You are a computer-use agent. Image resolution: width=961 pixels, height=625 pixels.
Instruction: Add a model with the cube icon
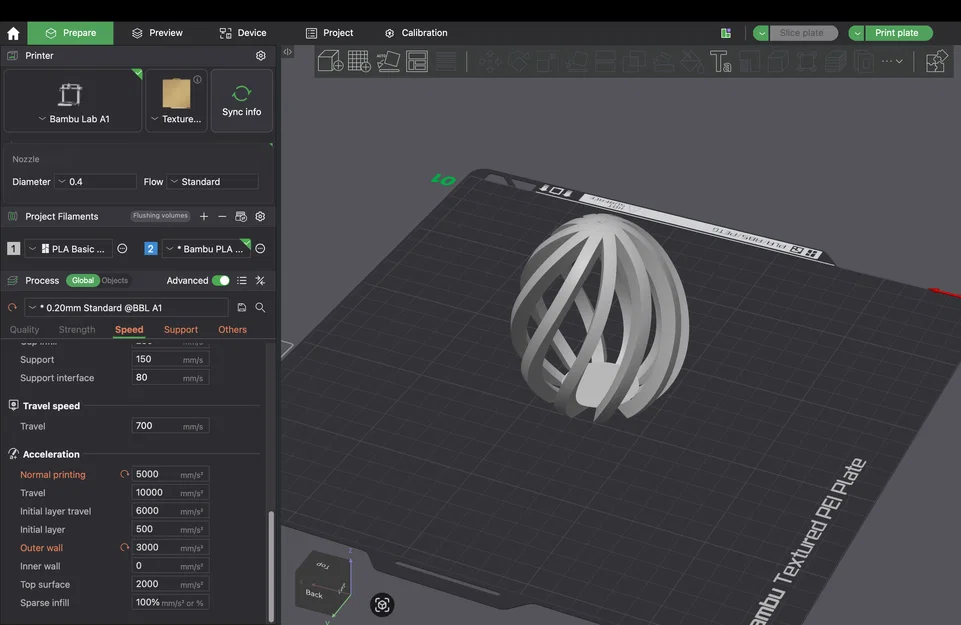point(330,61)
